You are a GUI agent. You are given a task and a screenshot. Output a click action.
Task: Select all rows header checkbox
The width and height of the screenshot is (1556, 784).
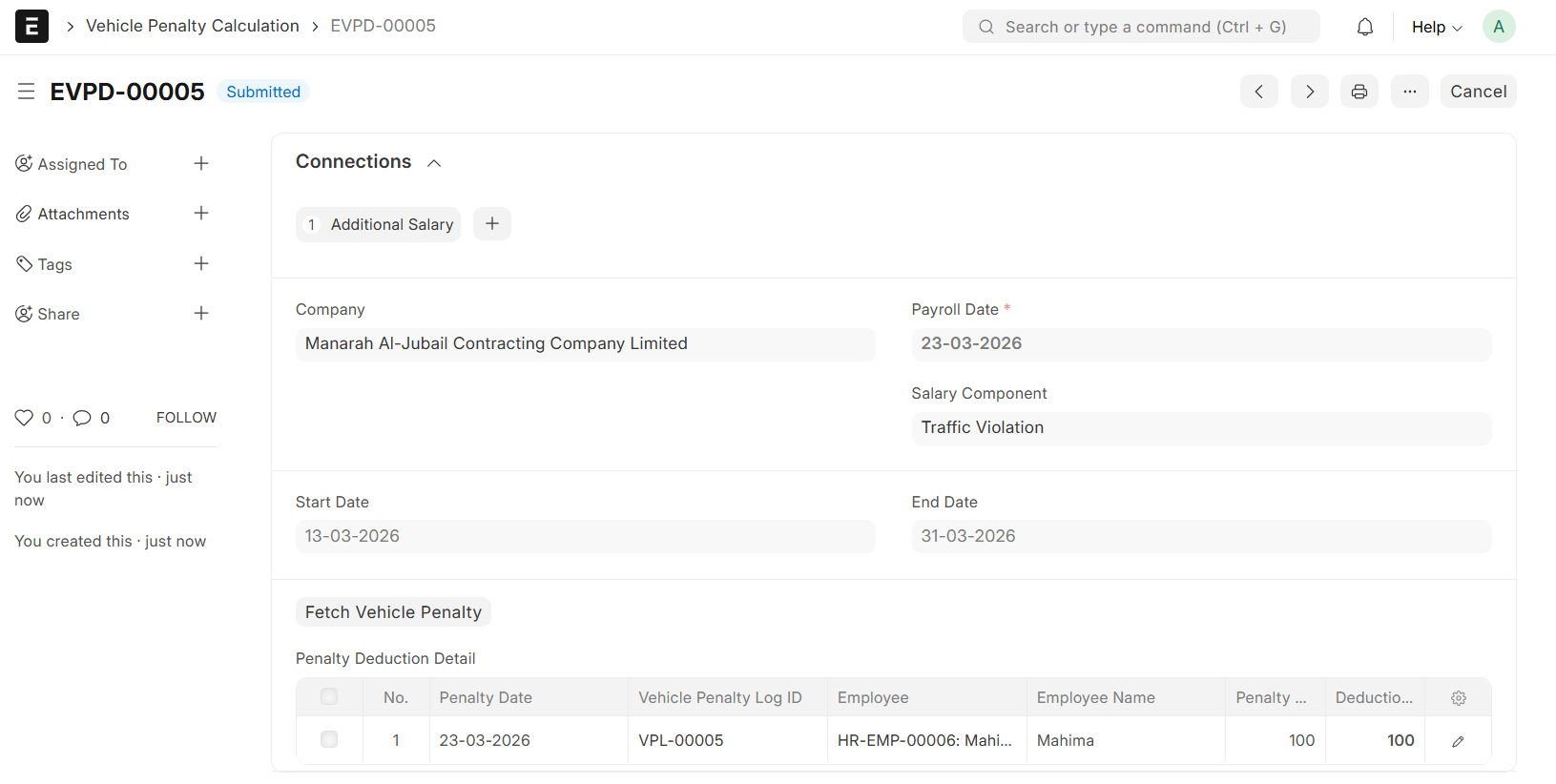click(x=329, y=697)
